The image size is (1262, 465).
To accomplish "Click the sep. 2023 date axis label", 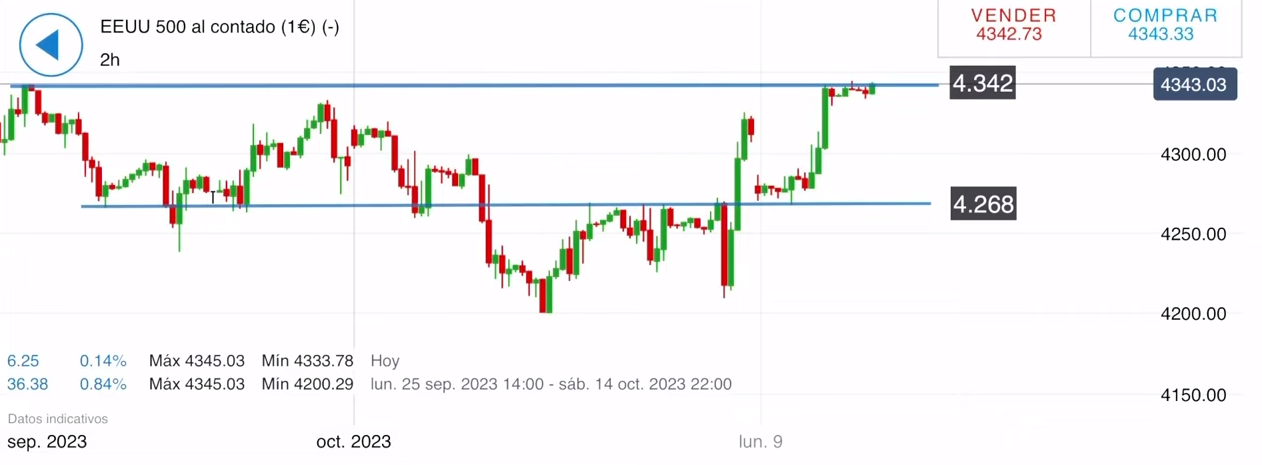I will [47, 442].
